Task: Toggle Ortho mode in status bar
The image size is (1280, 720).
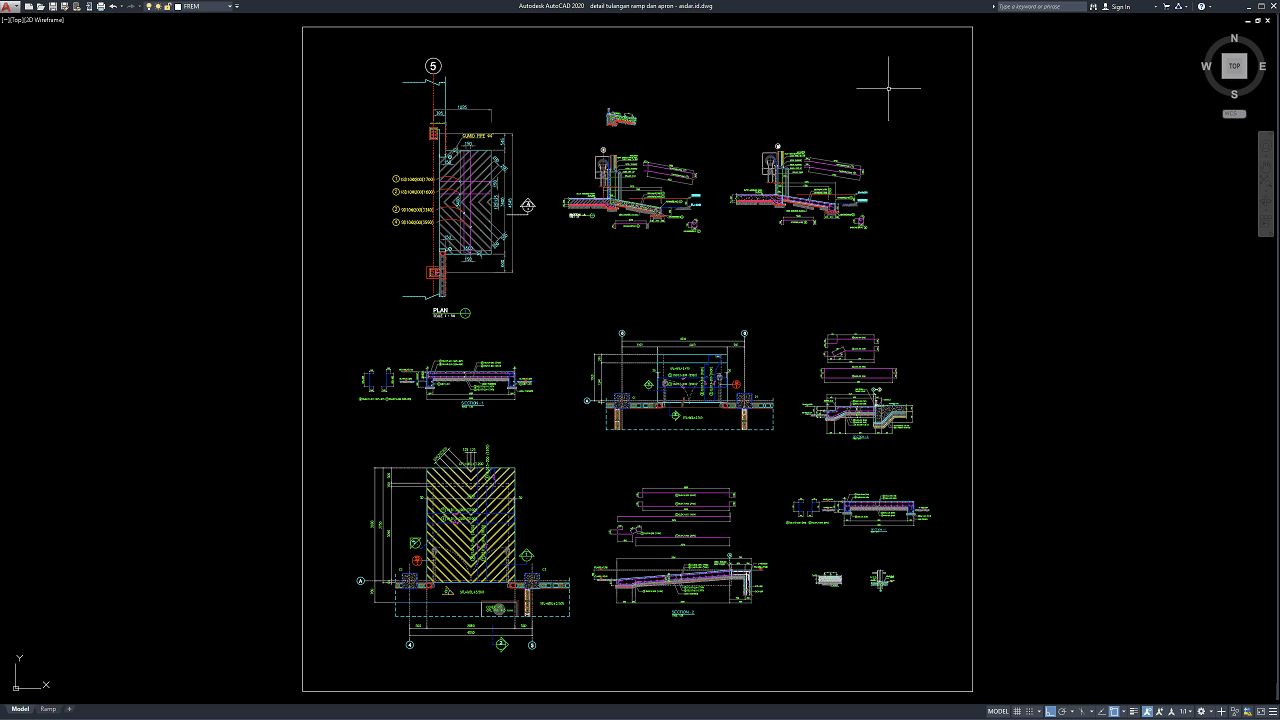Action: point(1050,711)
